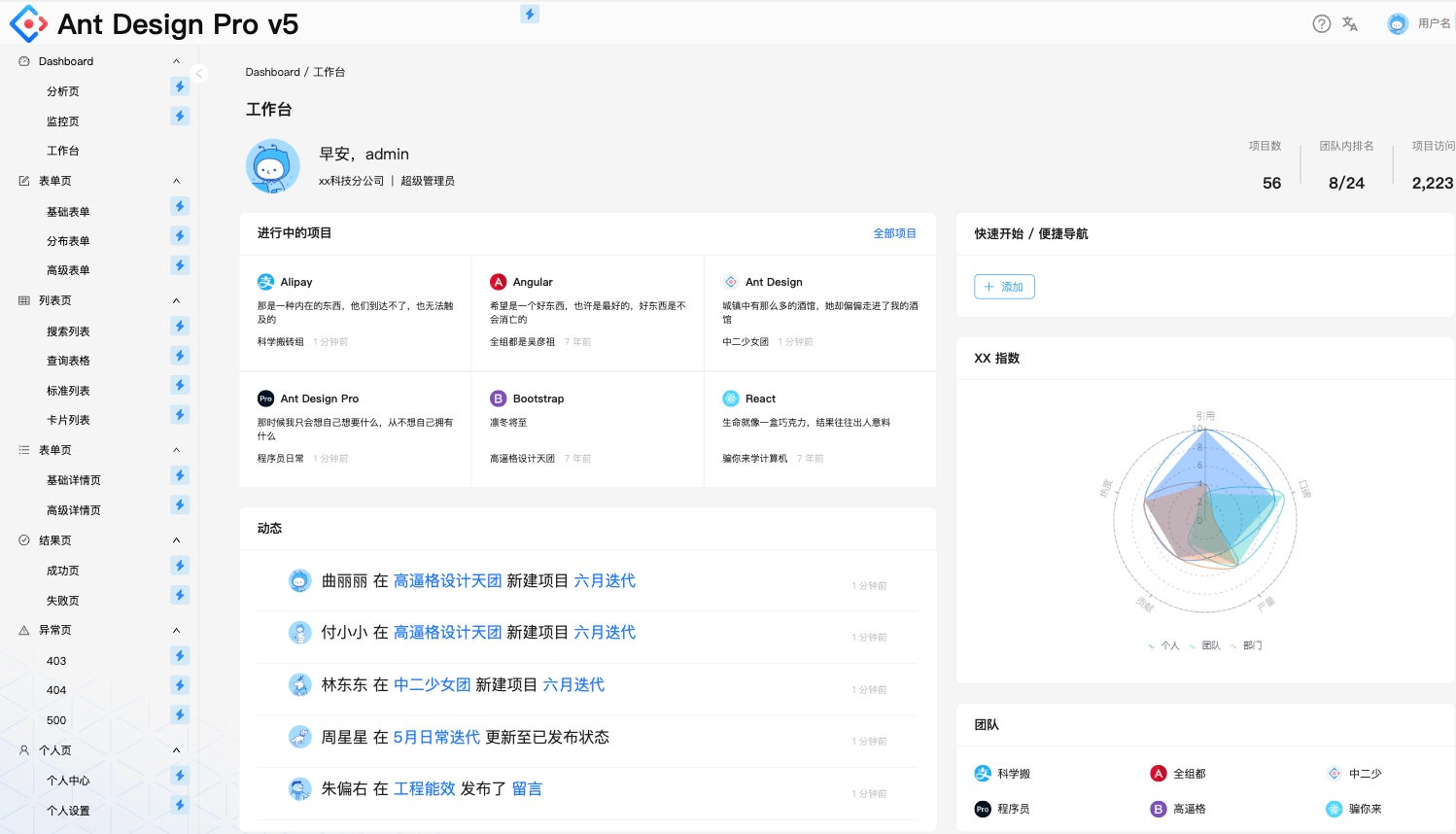
Task: Collapse the 异常页 menu group
Action: (x=176, y=630)
